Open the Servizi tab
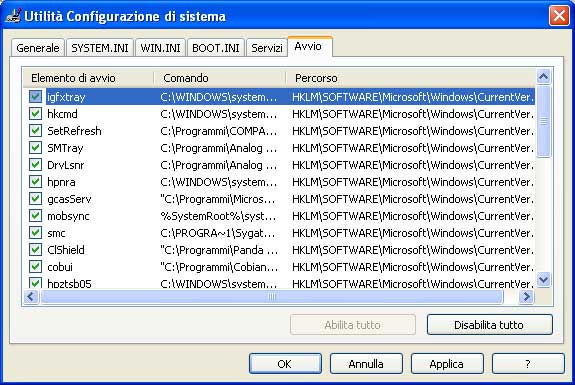Image resolution: width=575 pixels, height=385 pixels. [x=267, y=48]
